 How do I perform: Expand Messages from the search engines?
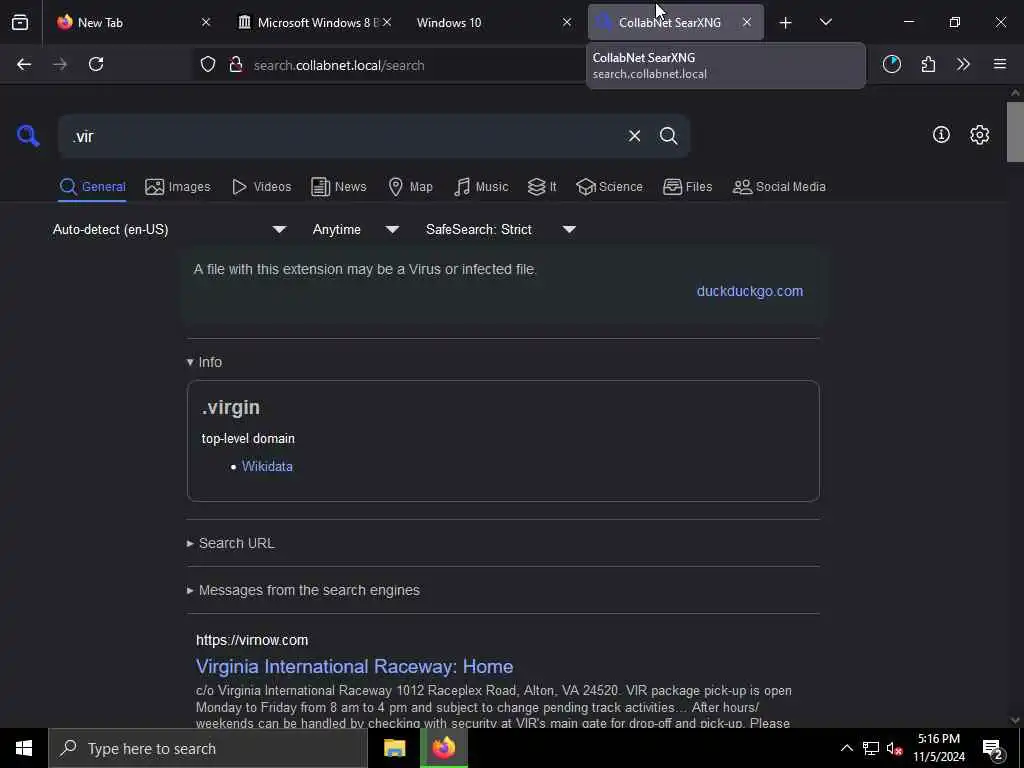(x=303, y=590)
